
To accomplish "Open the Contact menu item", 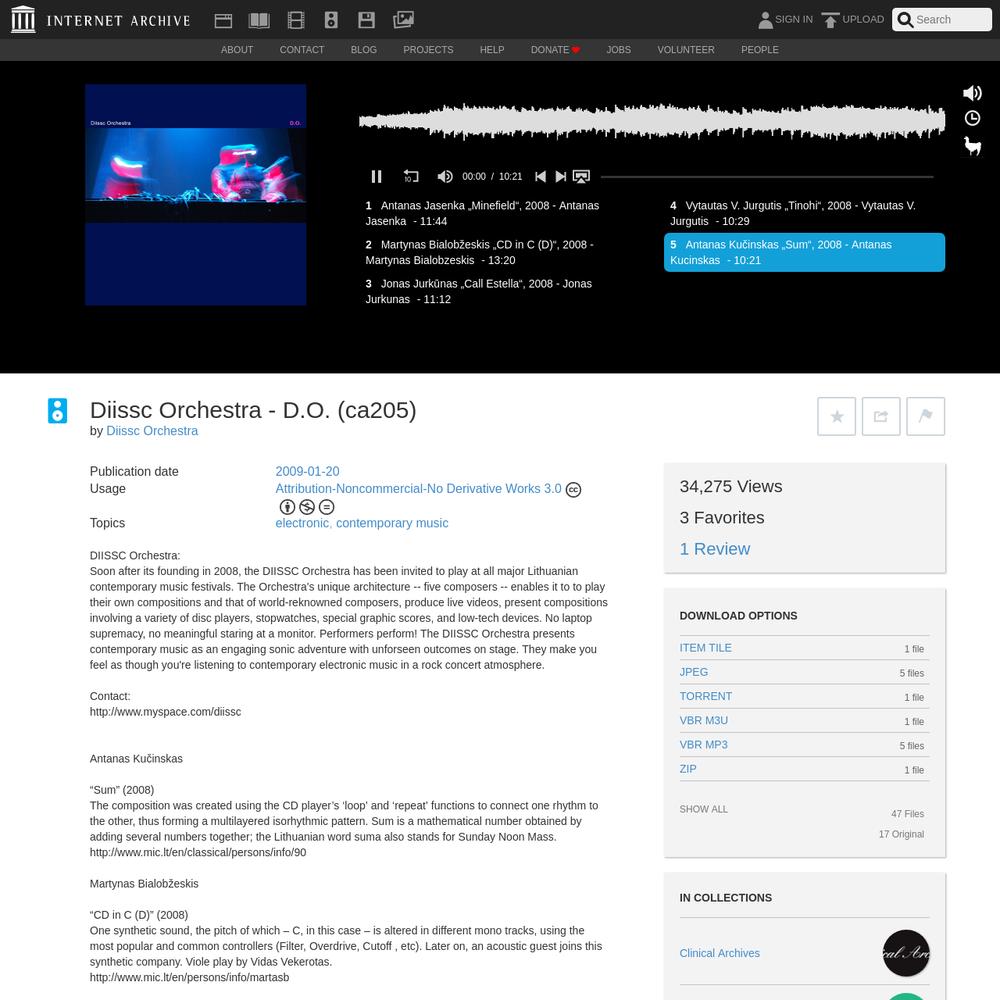I will coord(302,50).
